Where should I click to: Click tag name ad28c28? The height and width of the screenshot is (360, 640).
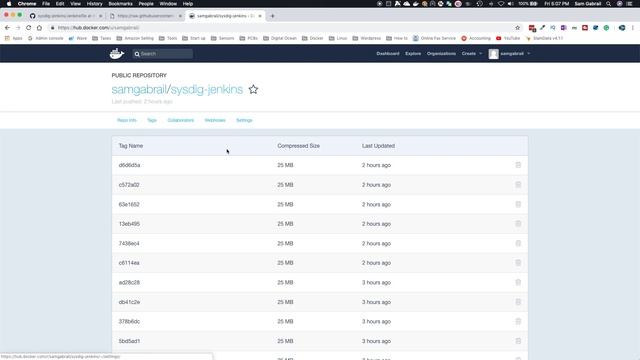pos(129,282)
